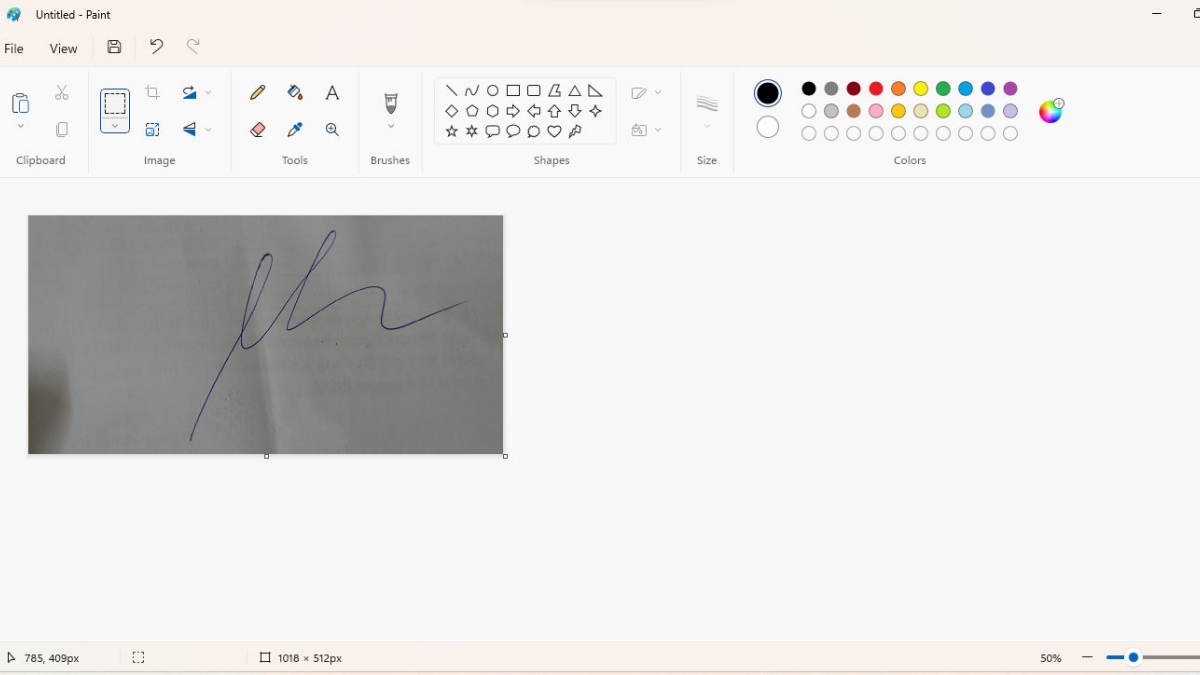Choose the Lightning bolt shape
The image size is (1200, 675).
coord(575,131)
